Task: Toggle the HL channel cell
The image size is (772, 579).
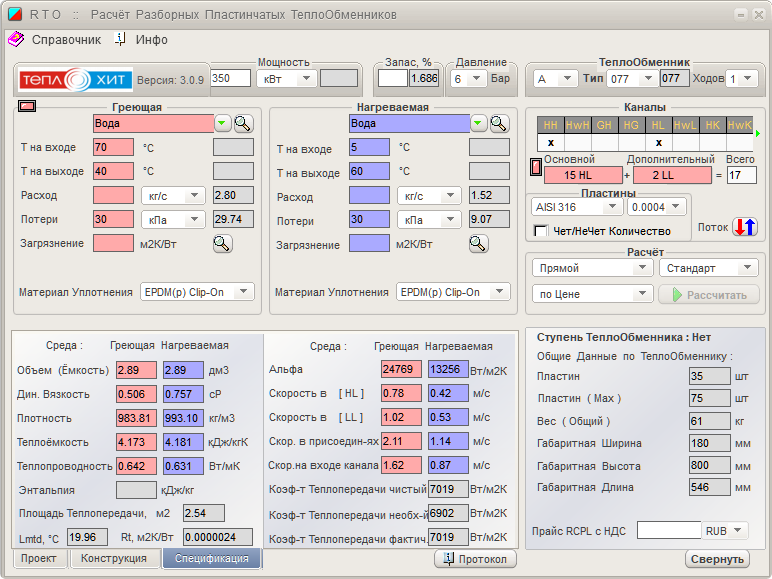Action: click(658, 142)
